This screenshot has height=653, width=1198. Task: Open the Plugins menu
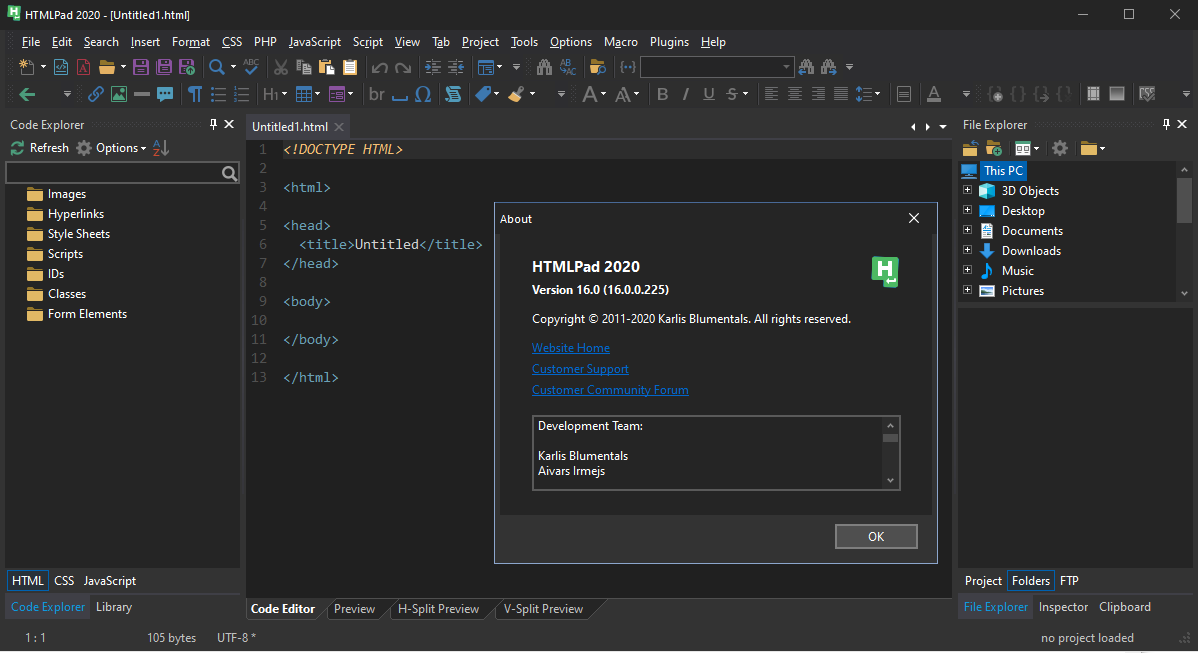669,42
